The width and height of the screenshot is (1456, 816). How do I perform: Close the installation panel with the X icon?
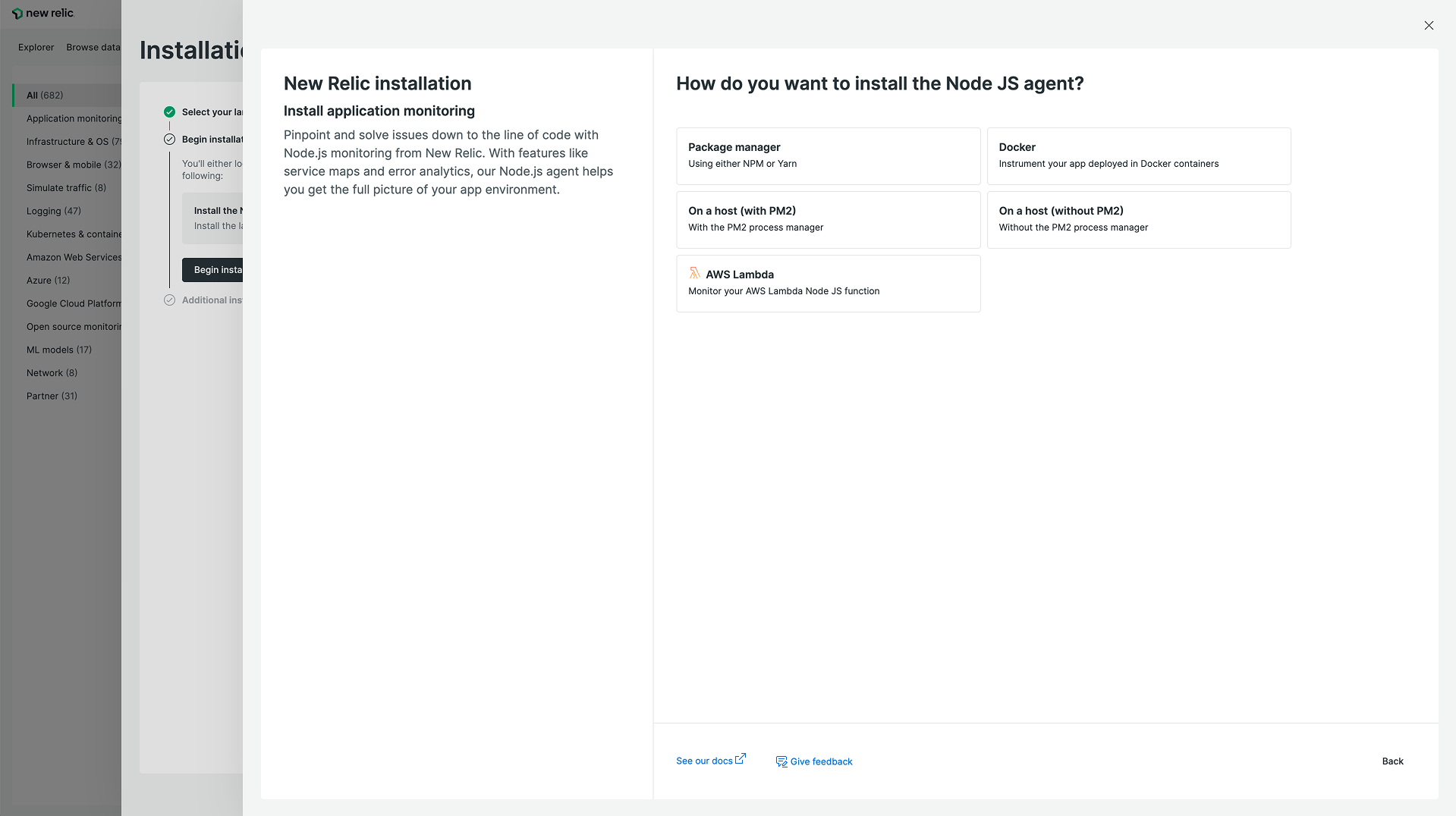1429,25
